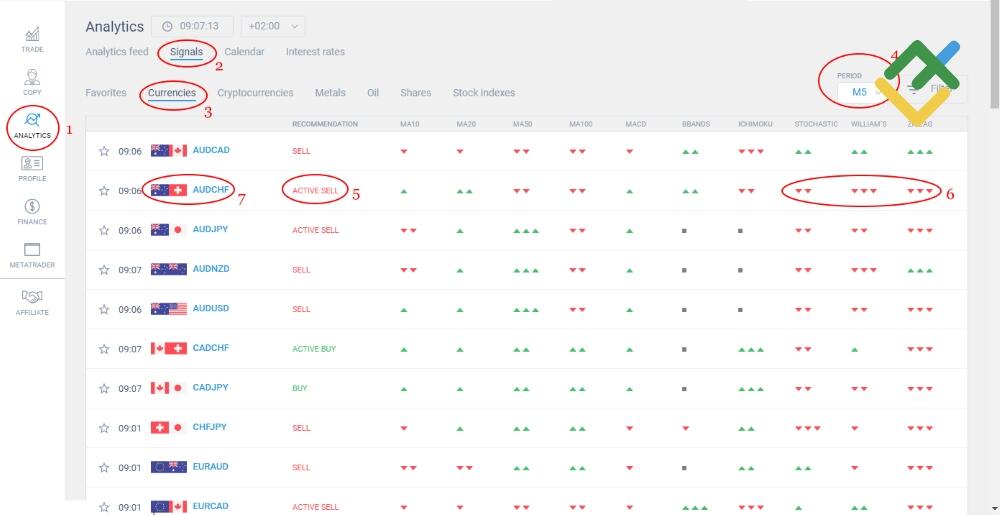This screenshot has height=515, width=1000.
Task: Star EURAUD as a favorite
Action: click(104, 467)
